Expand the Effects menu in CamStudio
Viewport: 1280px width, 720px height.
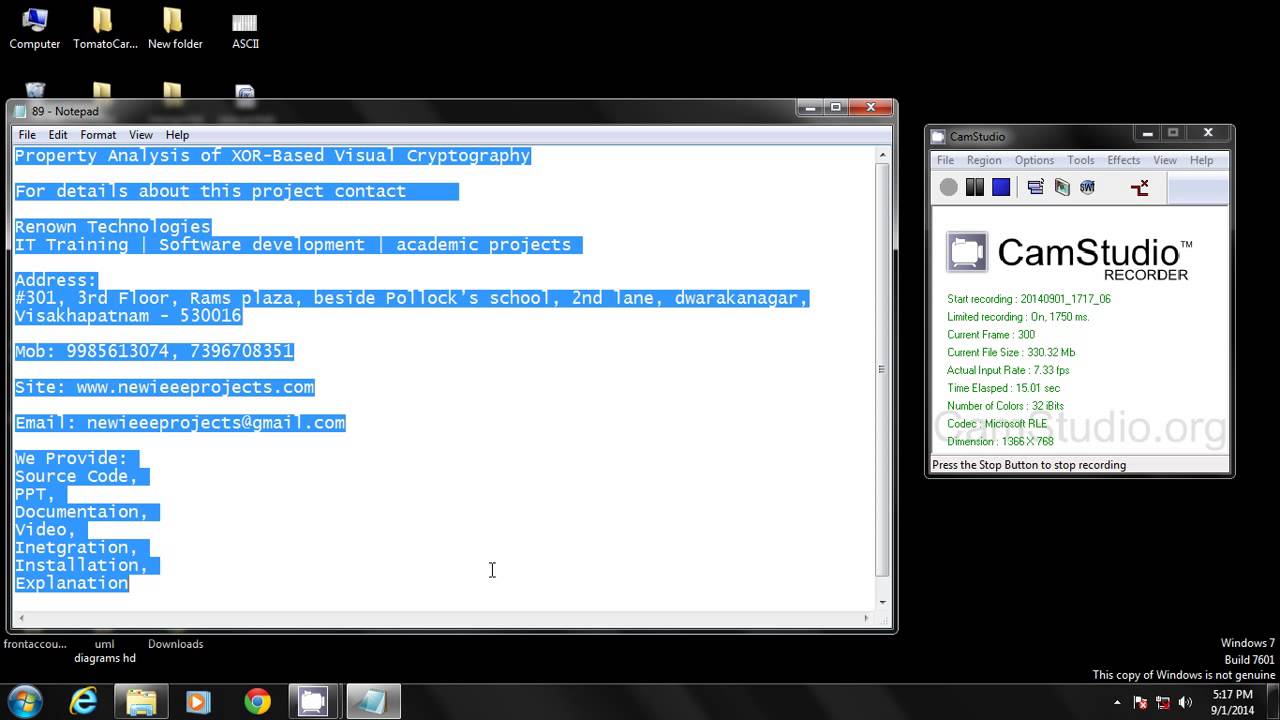[1123, 160]
